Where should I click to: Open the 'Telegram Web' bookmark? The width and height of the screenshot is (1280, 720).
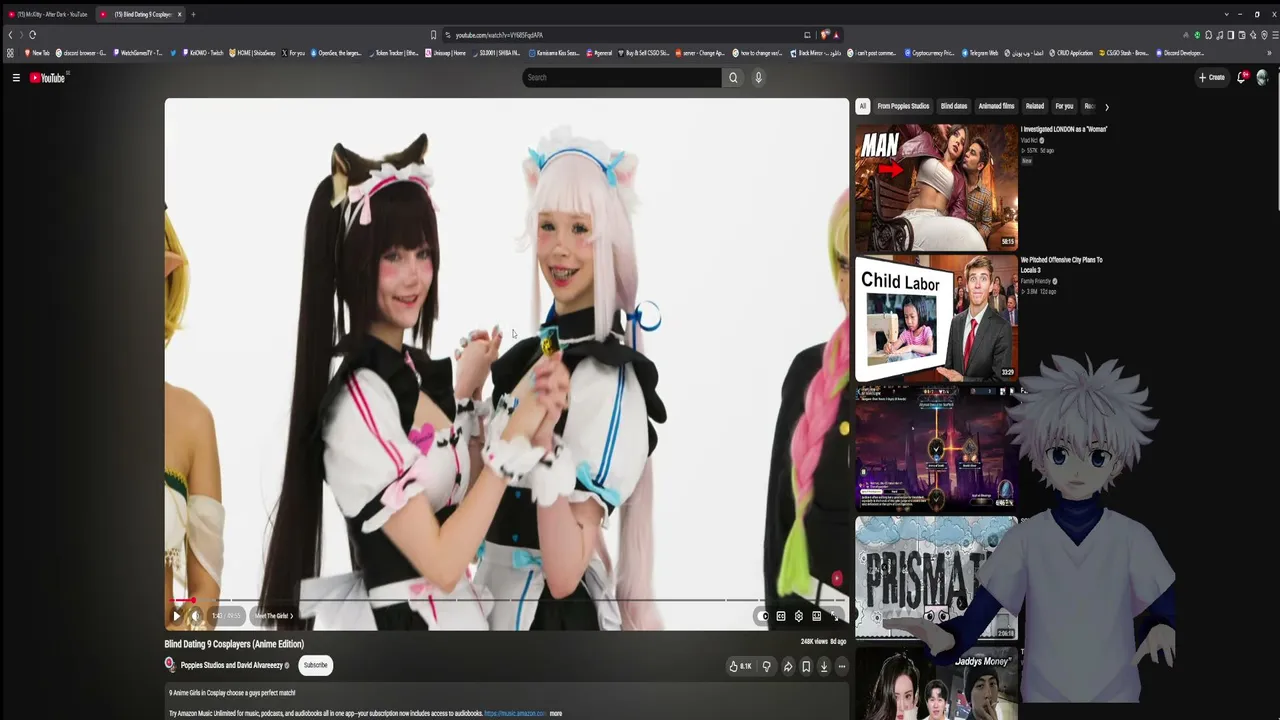click(x=980, y=53)
